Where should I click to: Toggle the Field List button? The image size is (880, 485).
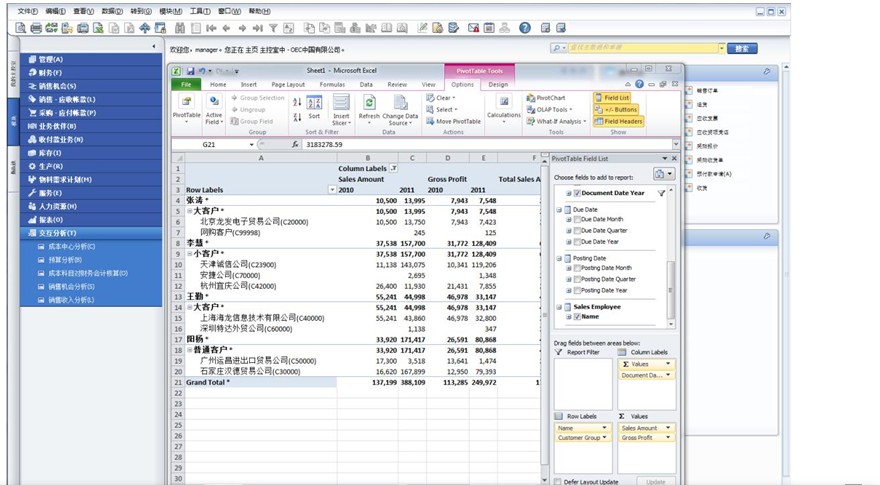pyautogui.click(x=612, y=98)
